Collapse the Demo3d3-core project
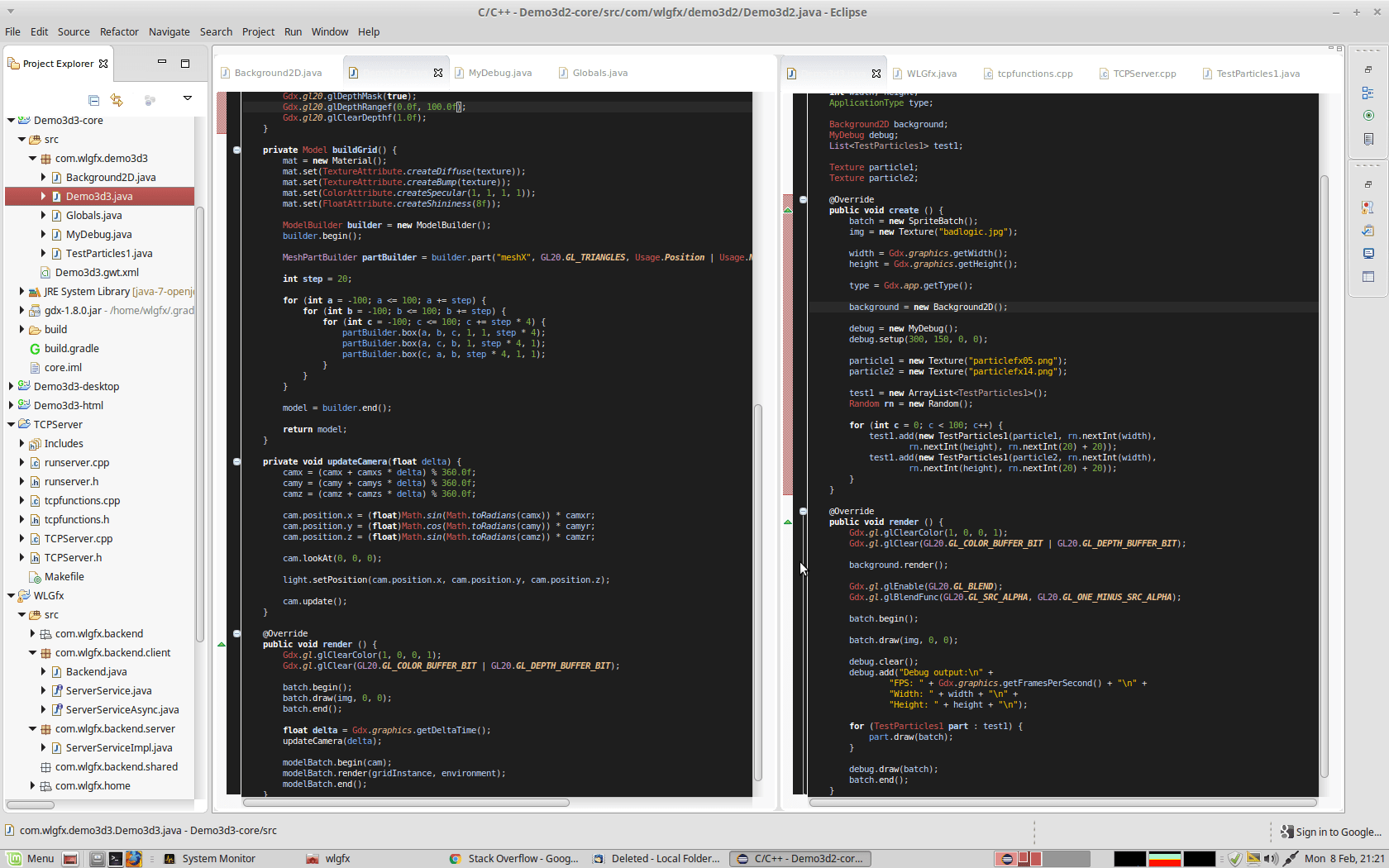1389x868 pixels. (11, 120)
